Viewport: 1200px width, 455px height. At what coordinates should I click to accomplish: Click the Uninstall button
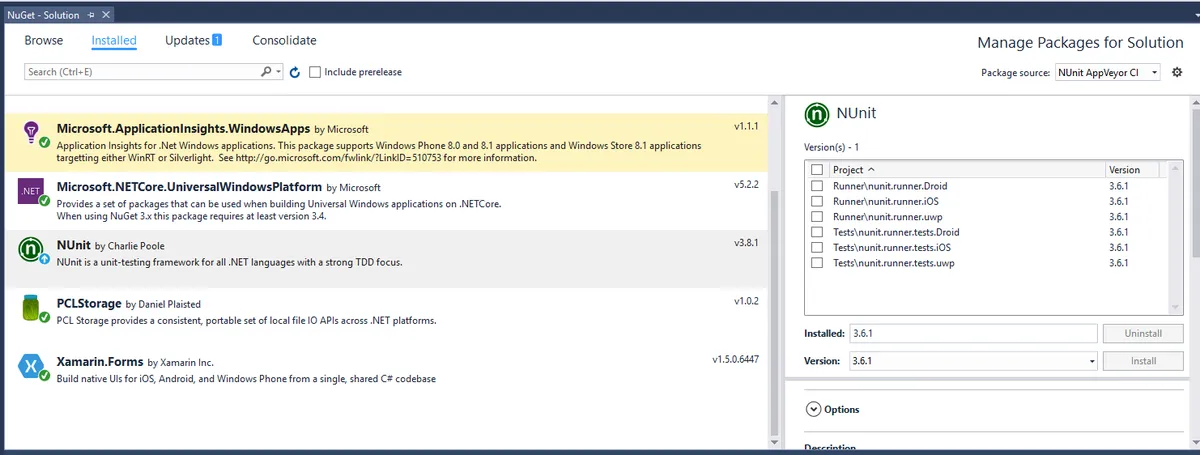click(1142, 334)
